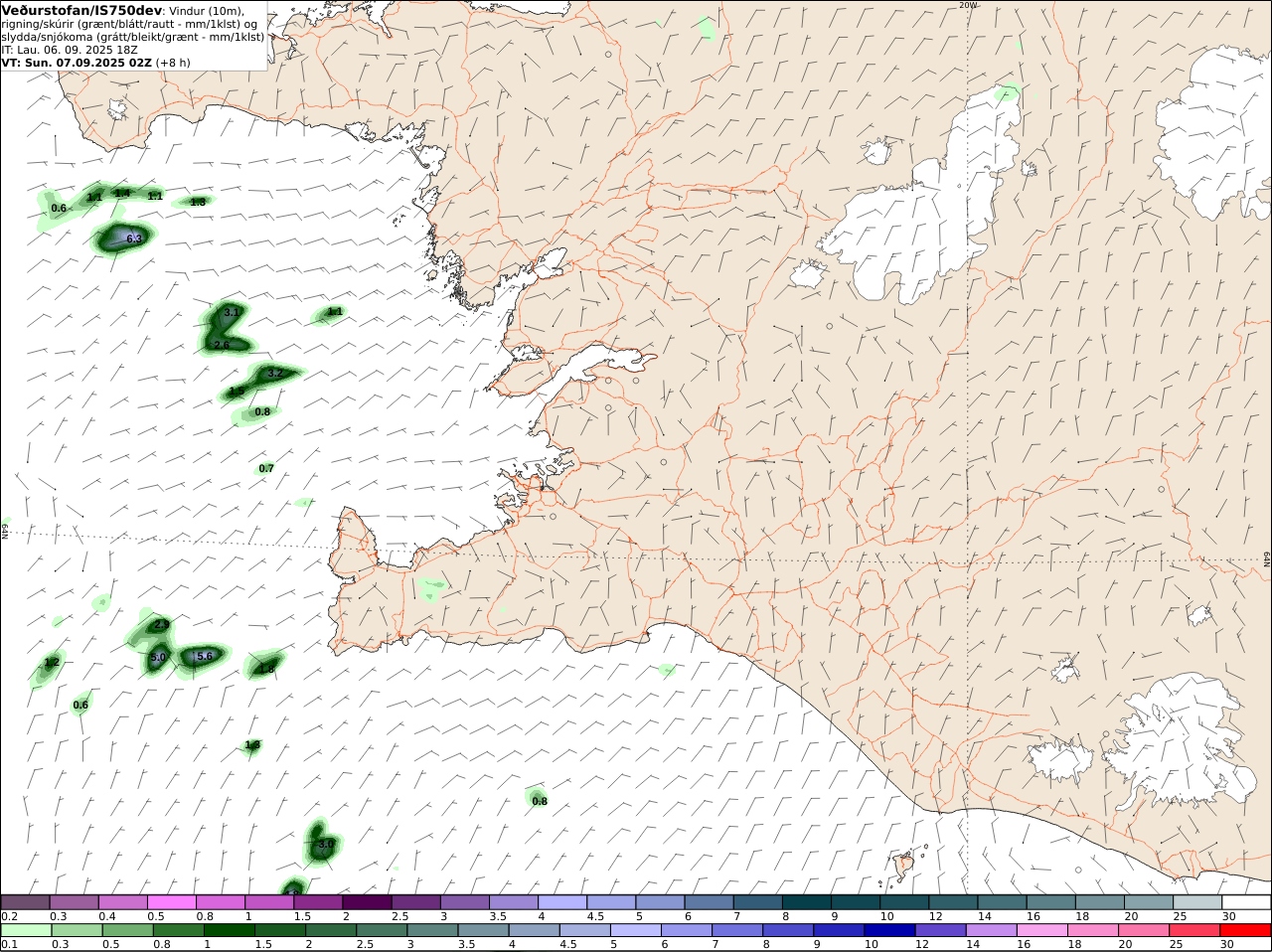The height and width of the screenshot is (952, 1272).
Task: Click the 3.2 precipitation value label
Action: (276, 374)
